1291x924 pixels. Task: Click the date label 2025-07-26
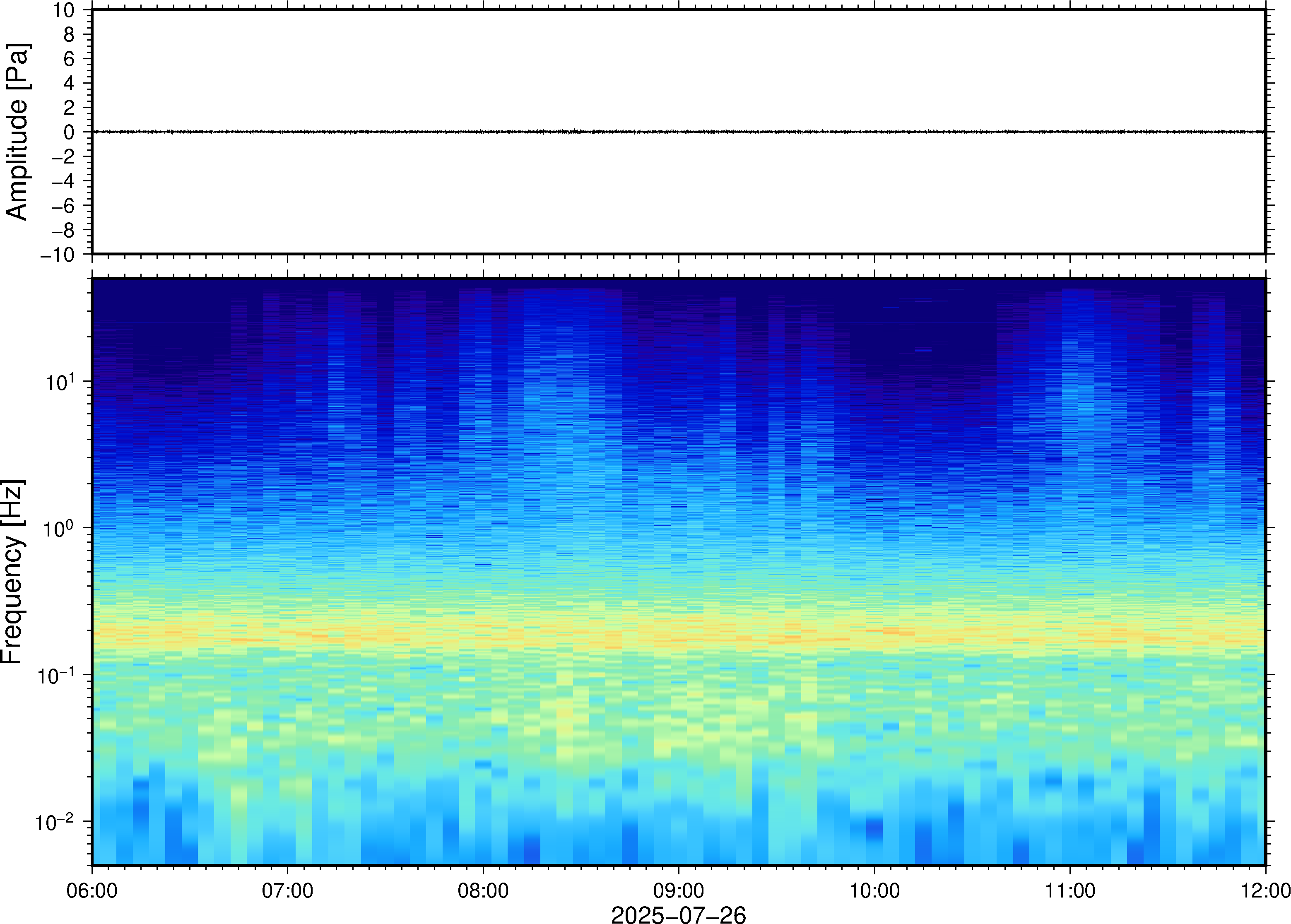click(x=678, y=914)
